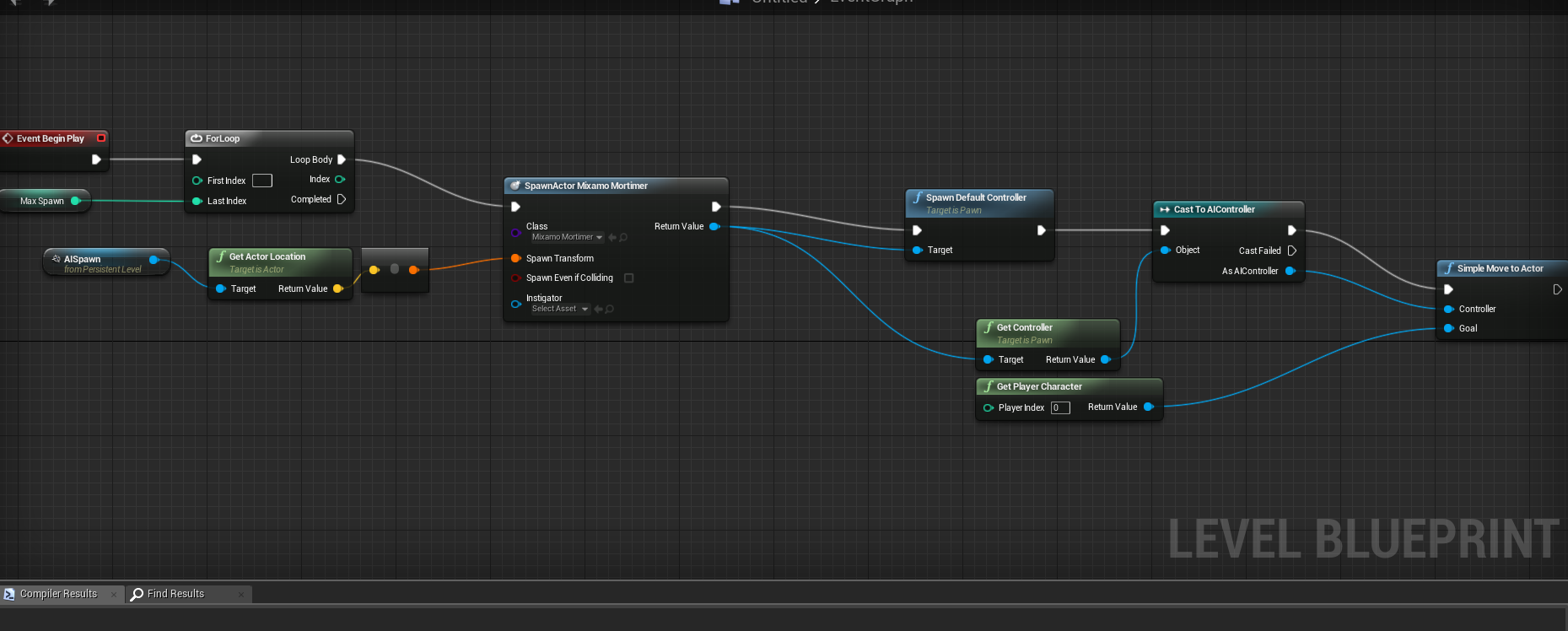Click the Instigator input pin
This screenshot has width=1568, height=631.
pos(515,304)
